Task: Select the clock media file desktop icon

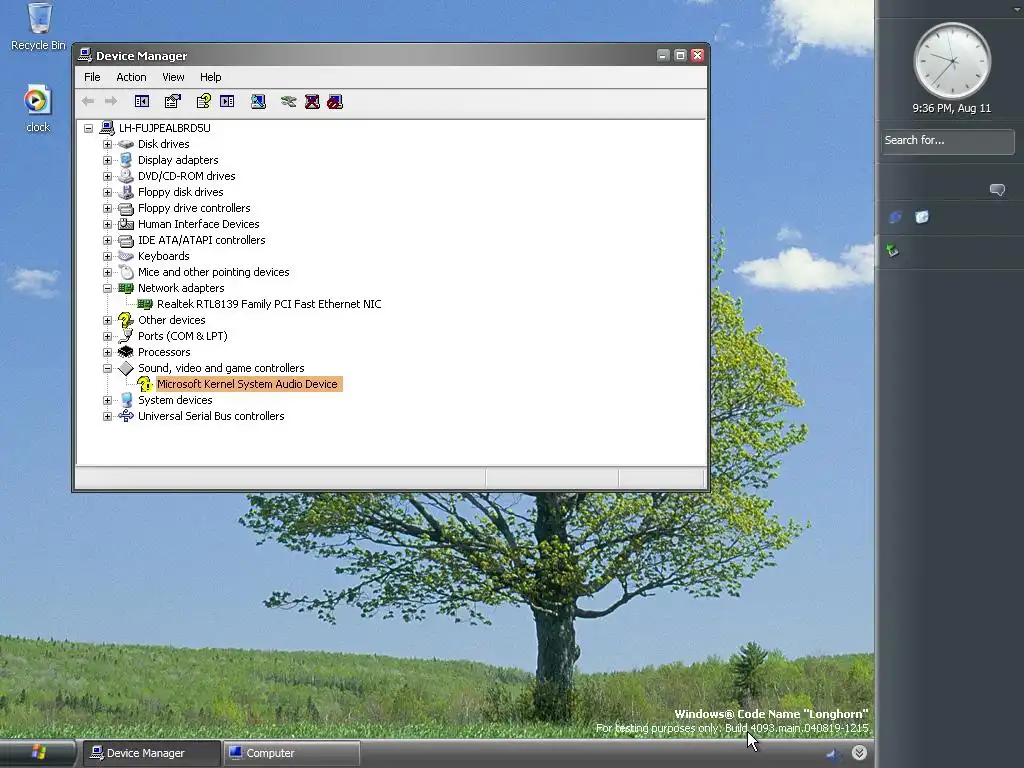Action: 37,100
